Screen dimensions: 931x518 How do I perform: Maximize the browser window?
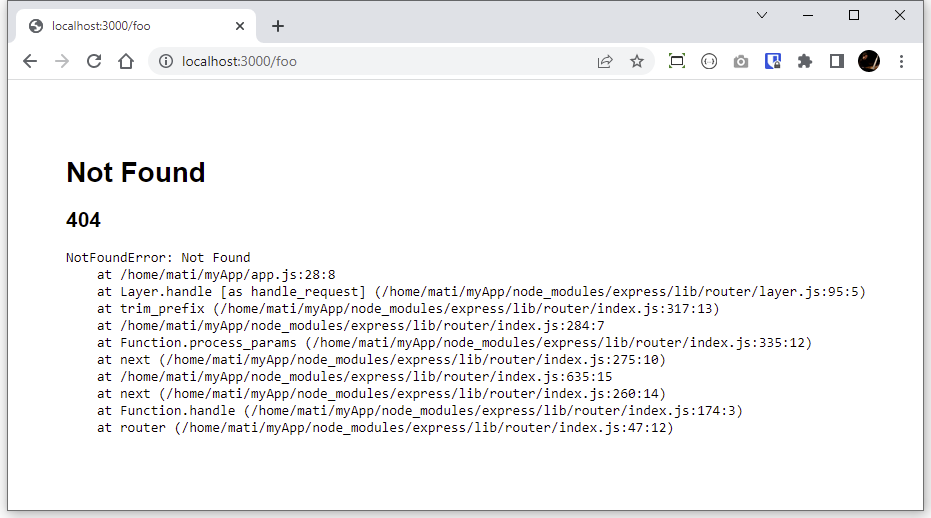coord(854,15)
